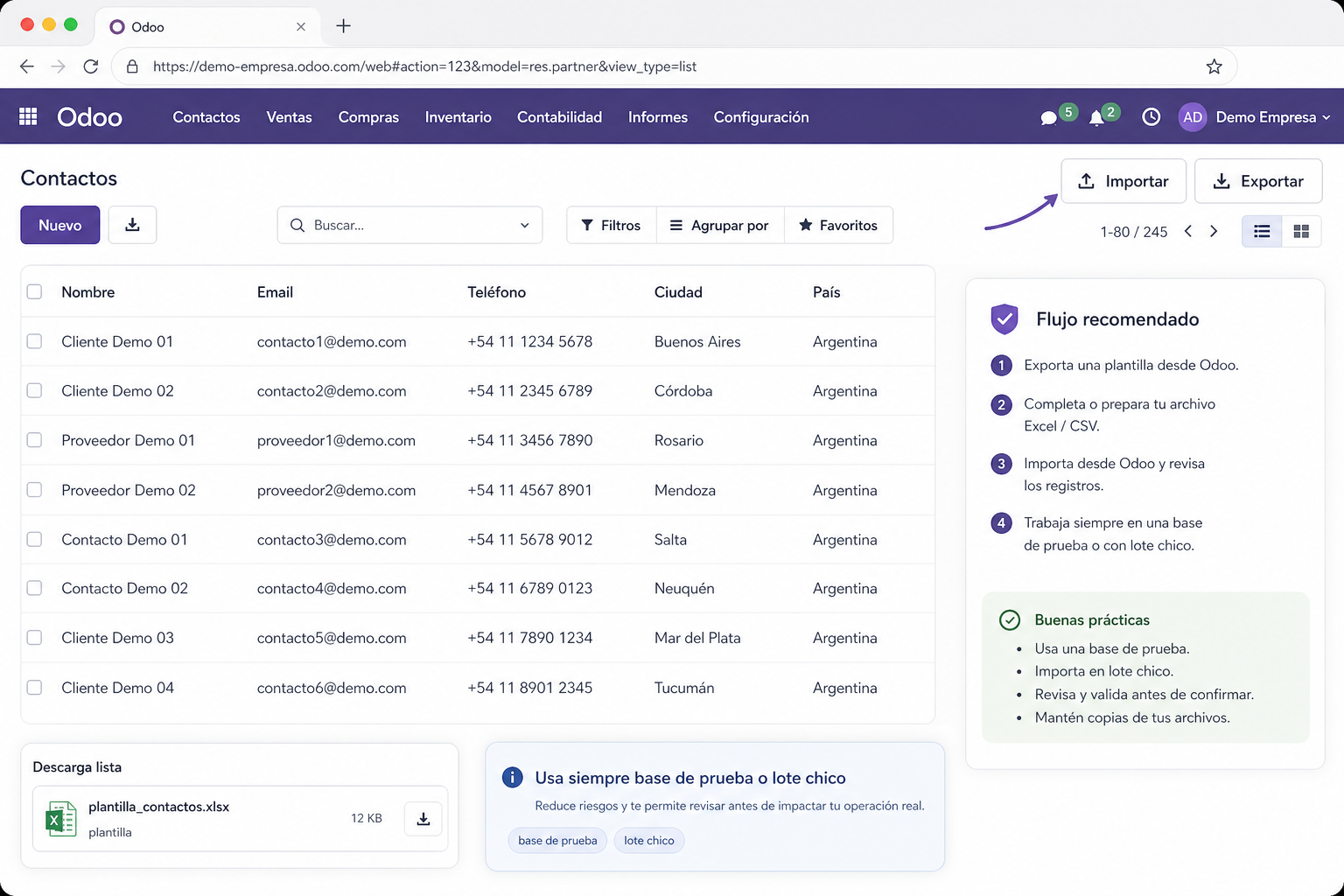Viewport: 1344px width, 896px height.
Task: Check the box for Cliente Demo 04
Action: click(35, 688)
